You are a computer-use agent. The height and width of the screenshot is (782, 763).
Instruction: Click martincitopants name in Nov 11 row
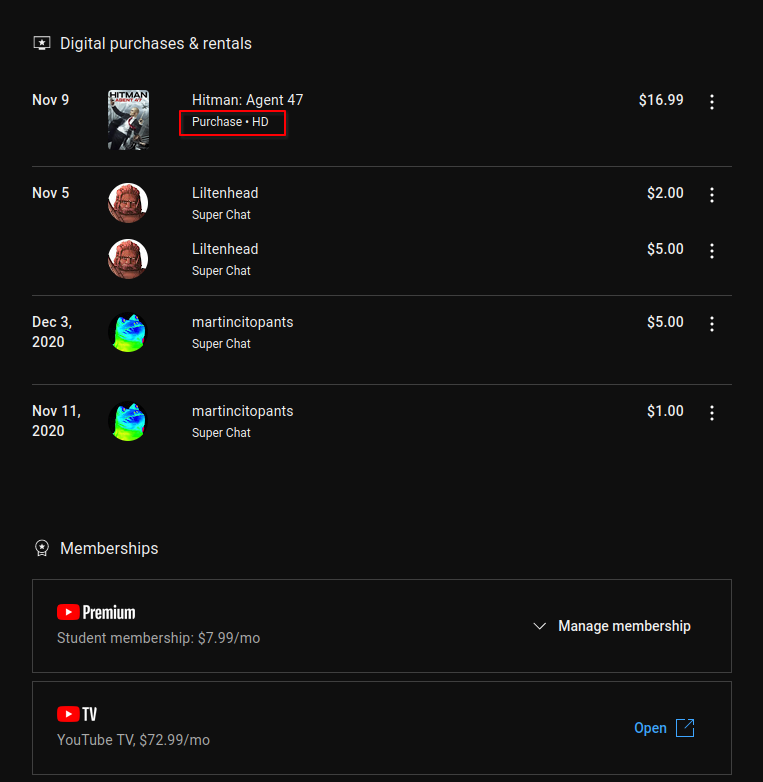click(243, 411)
